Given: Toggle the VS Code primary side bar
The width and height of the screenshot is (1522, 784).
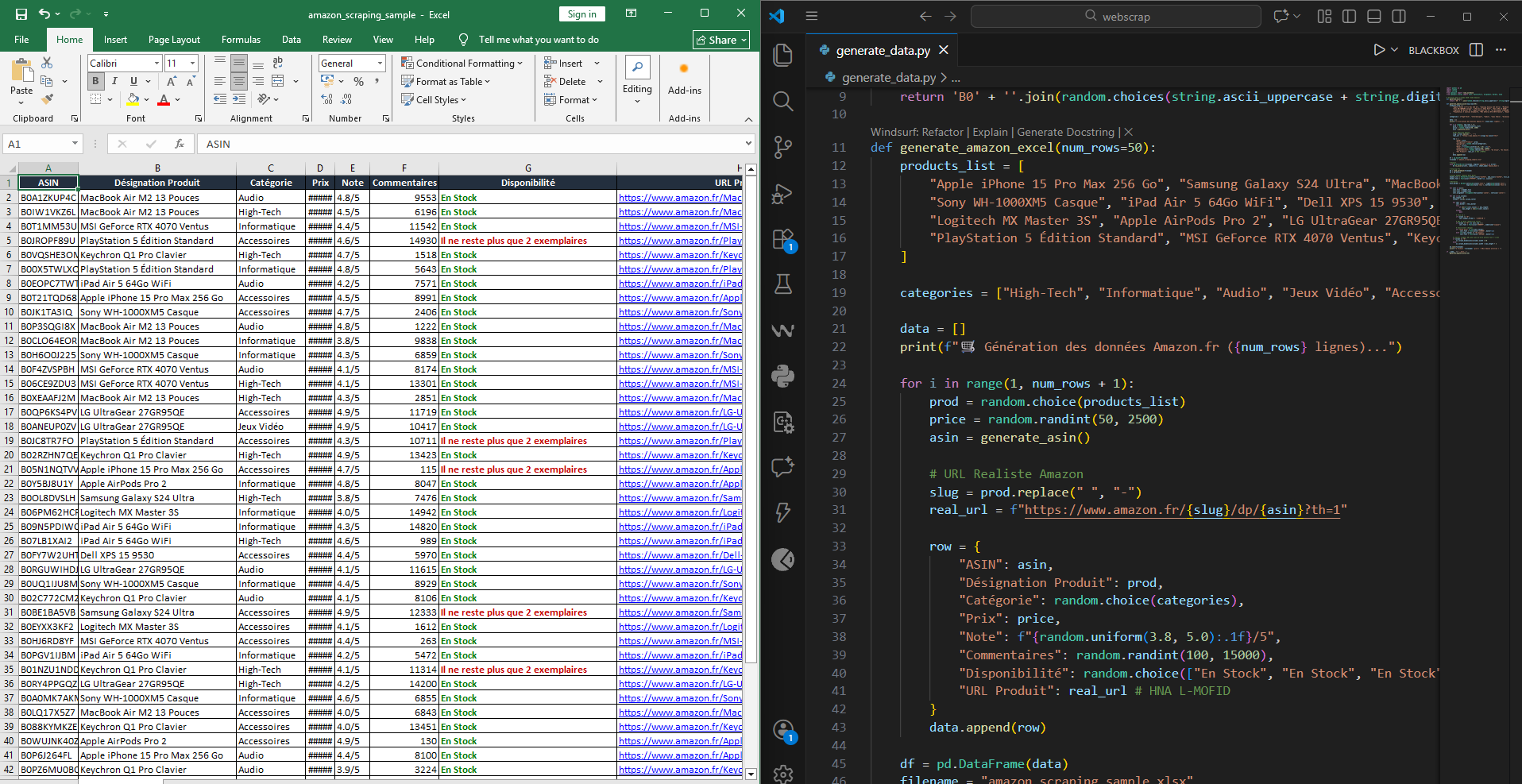Looking at the screenshot, I should click(1349, 16).
